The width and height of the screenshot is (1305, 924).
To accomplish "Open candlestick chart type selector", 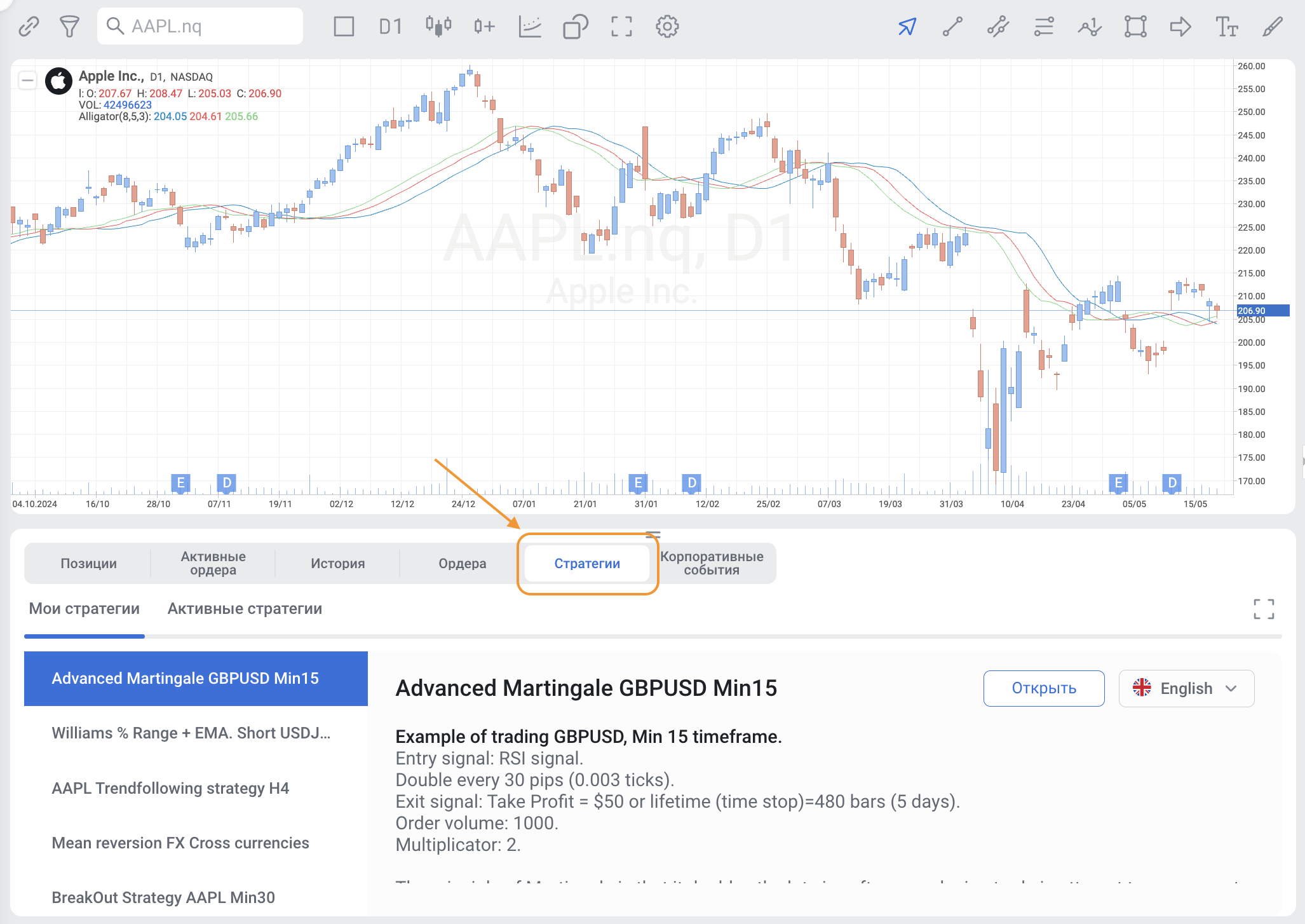I will point(438,27).
